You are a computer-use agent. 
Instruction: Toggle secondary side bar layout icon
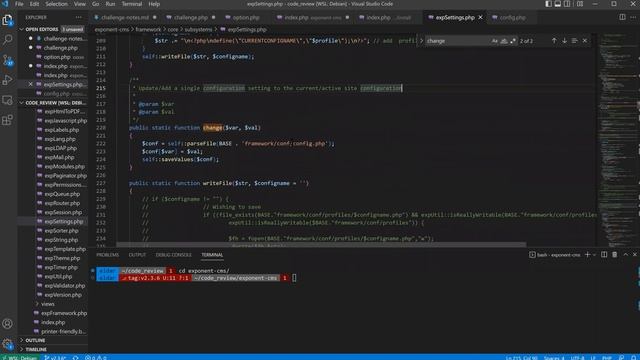pyautogui.click(x=567, y=4)
